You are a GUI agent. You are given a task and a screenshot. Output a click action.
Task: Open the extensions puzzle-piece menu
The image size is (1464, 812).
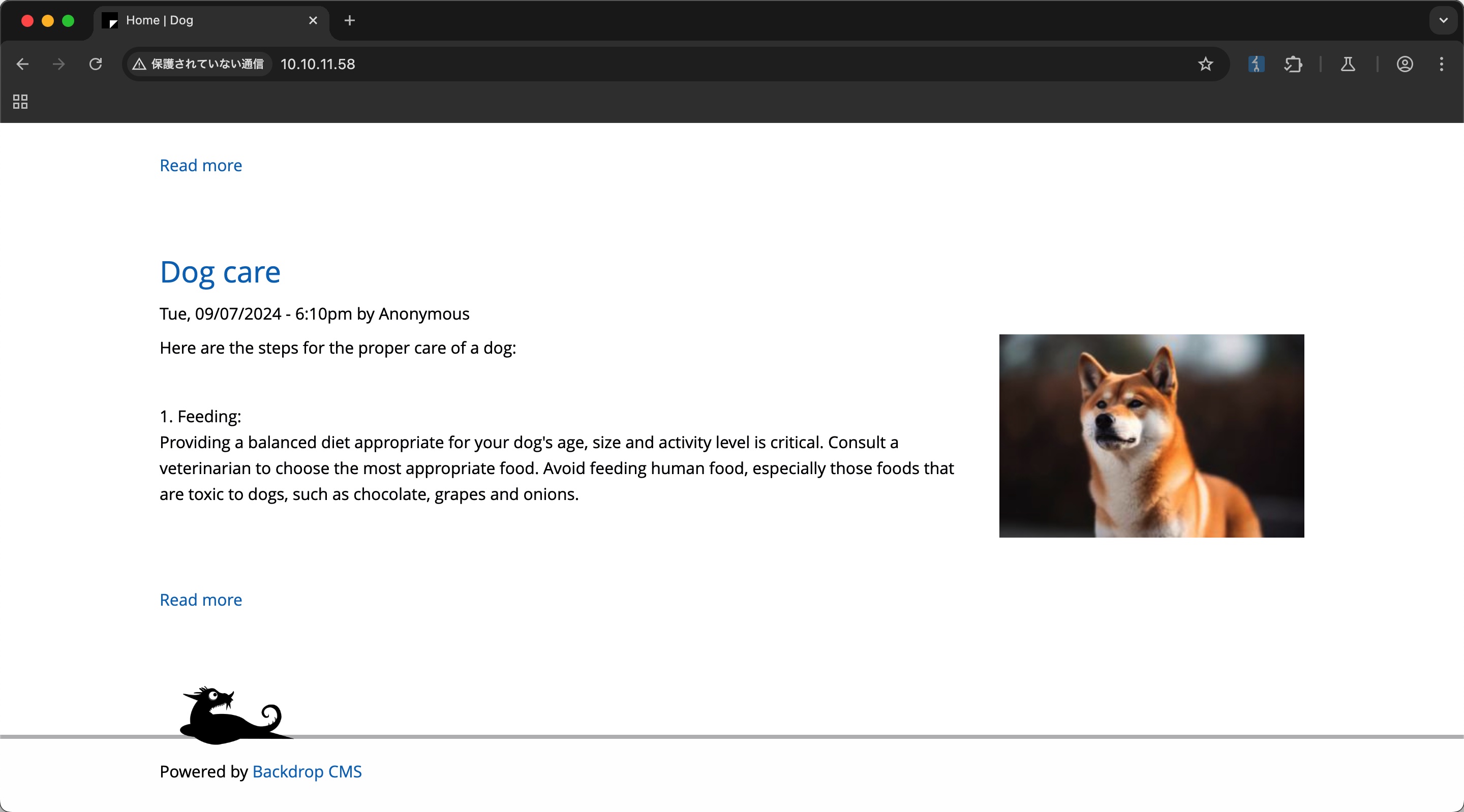(1293, 64)
